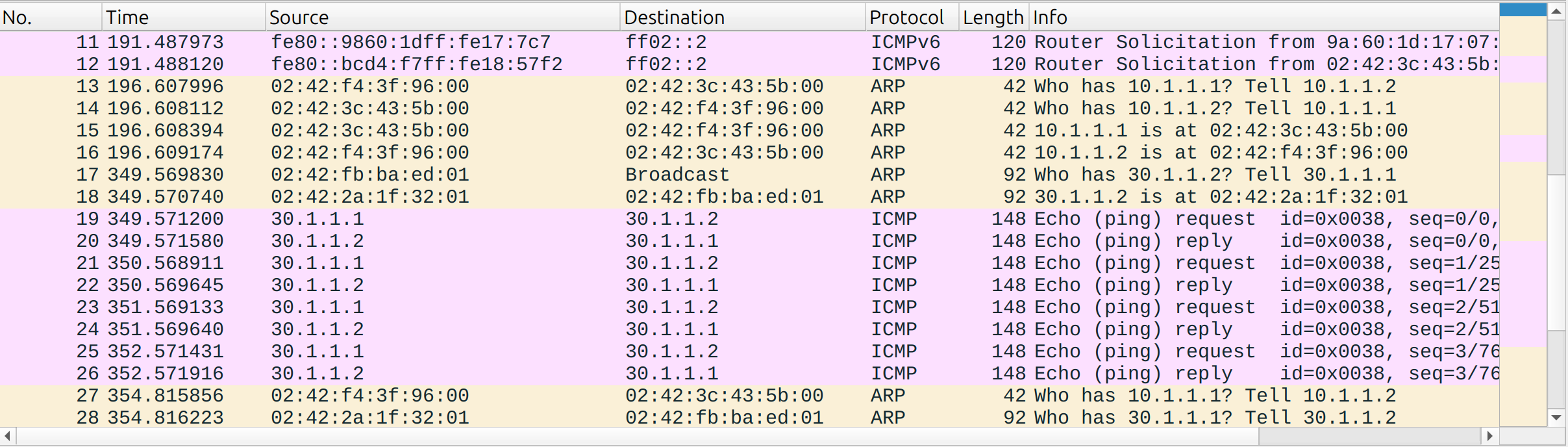
Task: Click the vertical scrollbar down arrow
Action: [x=1556, y=417]
